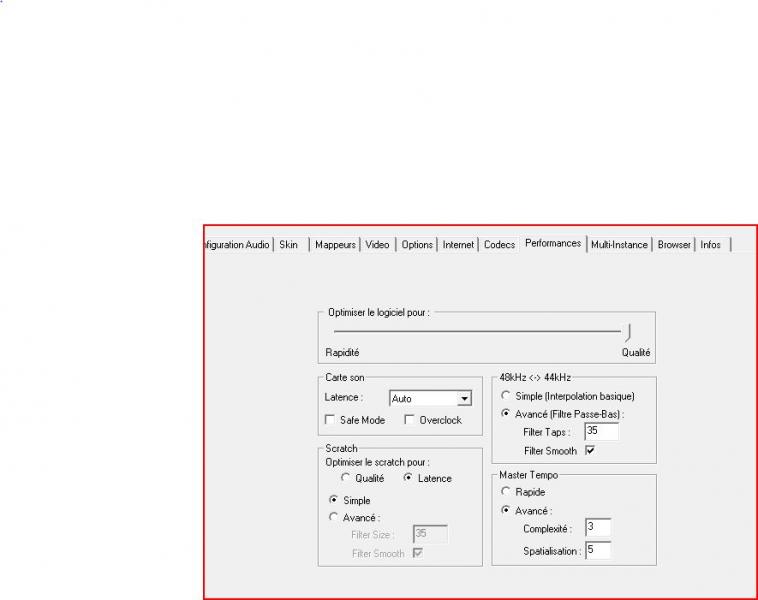Click the Filter Taps input field

[601, 432]
